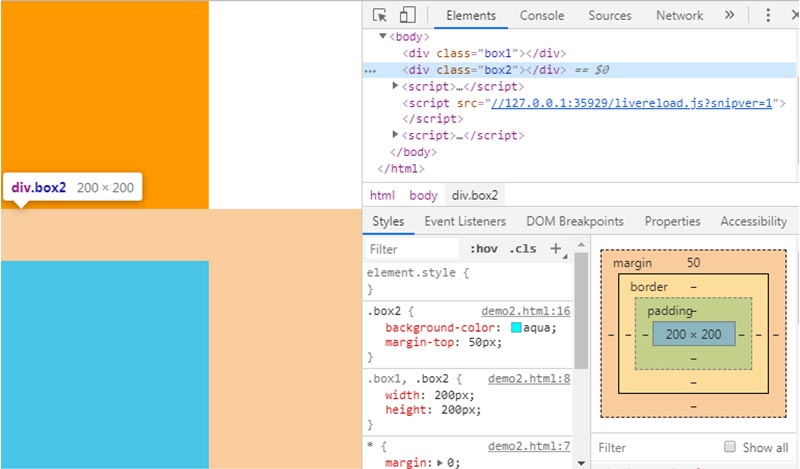Click the background-color property name
This screenshot has height=469, width=800.
(440, 328)
